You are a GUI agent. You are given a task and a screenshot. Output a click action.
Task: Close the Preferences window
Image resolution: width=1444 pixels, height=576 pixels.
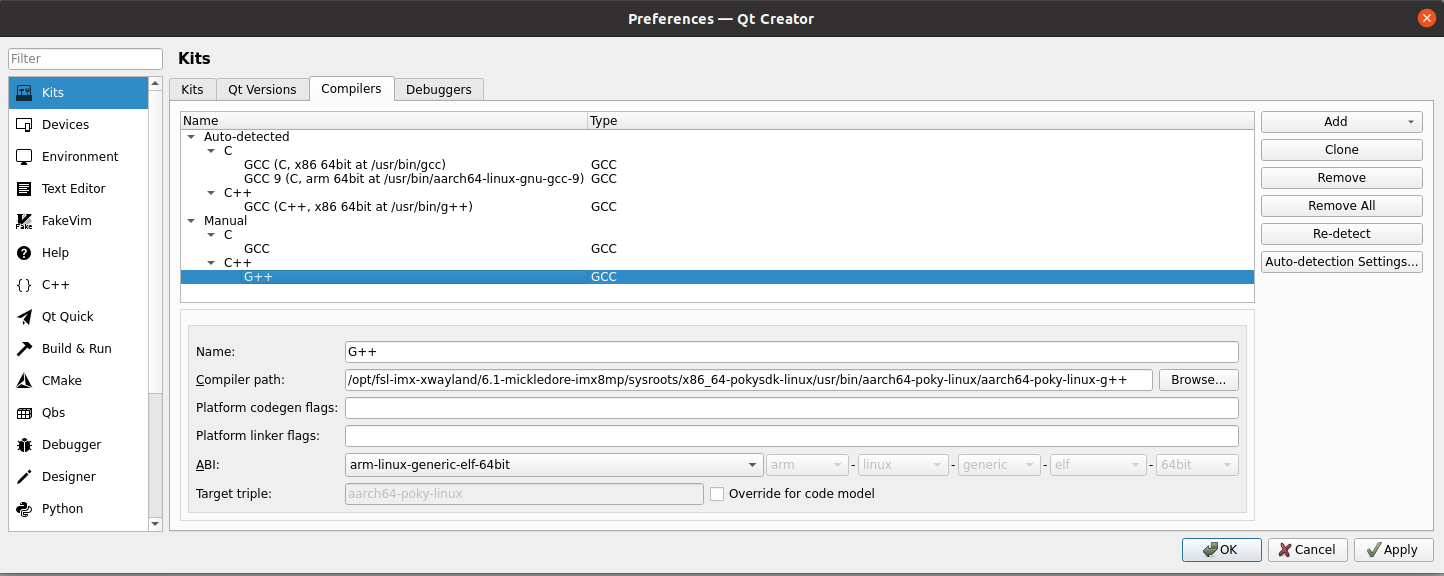coord(1426,18)
